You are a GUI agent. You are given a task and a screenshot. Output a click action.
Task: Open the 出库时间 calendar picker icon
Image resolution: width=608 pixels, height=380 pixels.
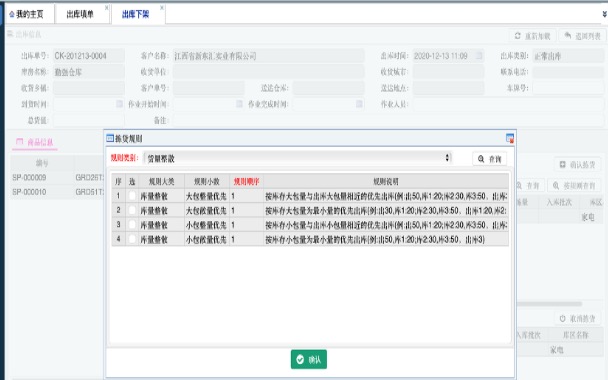(x=479, y=56)
